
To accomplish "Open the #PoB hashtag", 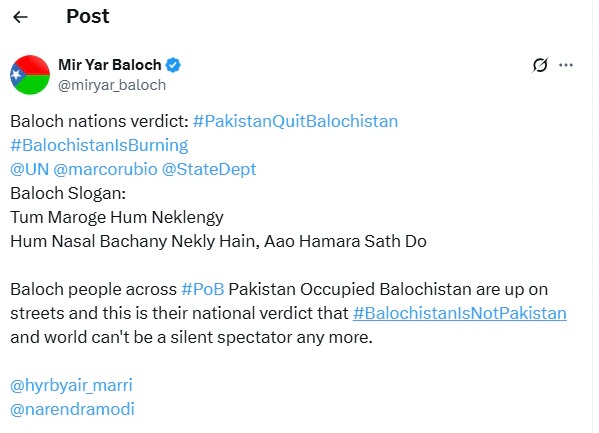I will pyautogui.click(x=203, y=289).
